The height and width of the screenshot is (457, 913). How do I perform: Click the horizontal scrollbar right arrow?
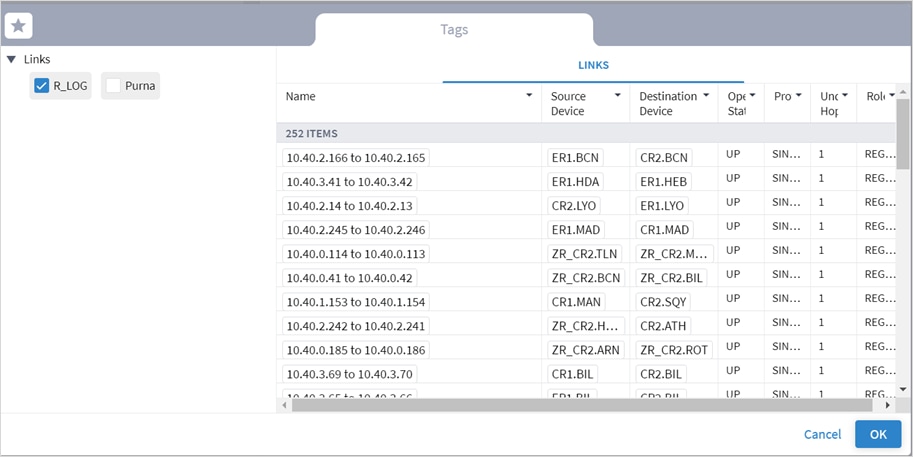887,405
